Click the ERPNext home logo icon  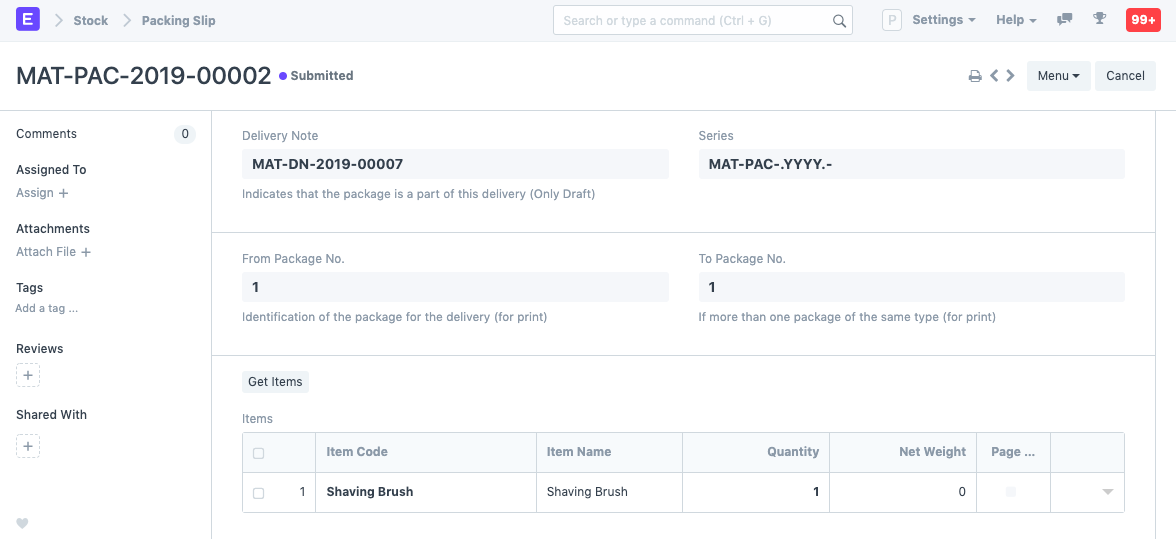pos(28,20)
